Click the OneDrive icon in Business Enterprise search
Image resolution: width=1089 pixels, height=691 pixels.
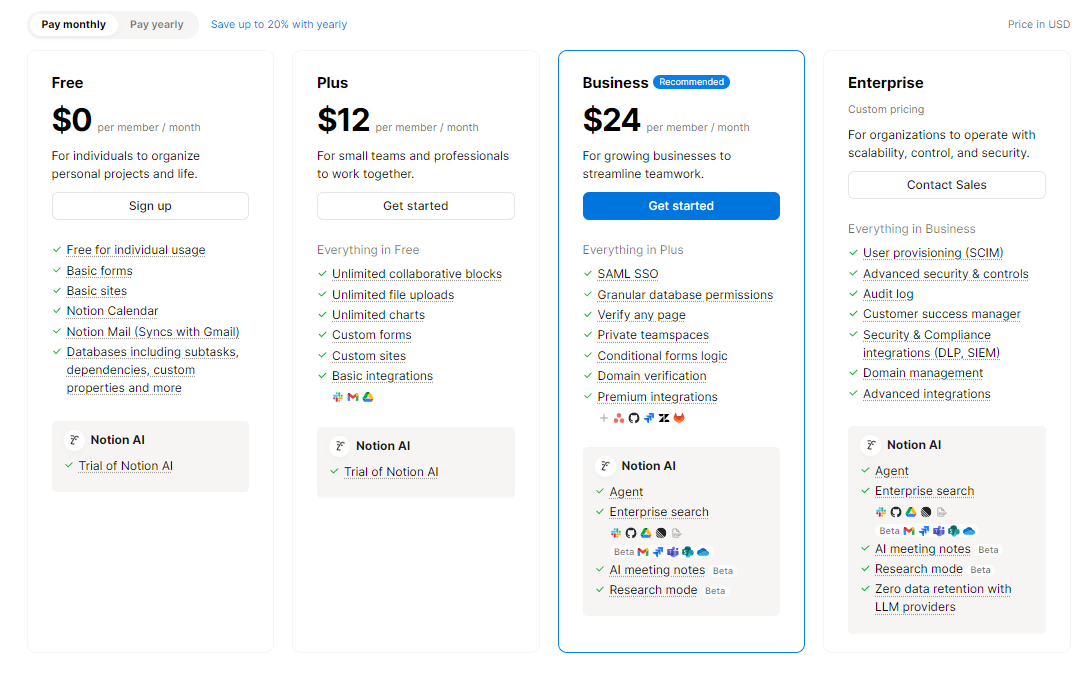[x=703, y=552]
